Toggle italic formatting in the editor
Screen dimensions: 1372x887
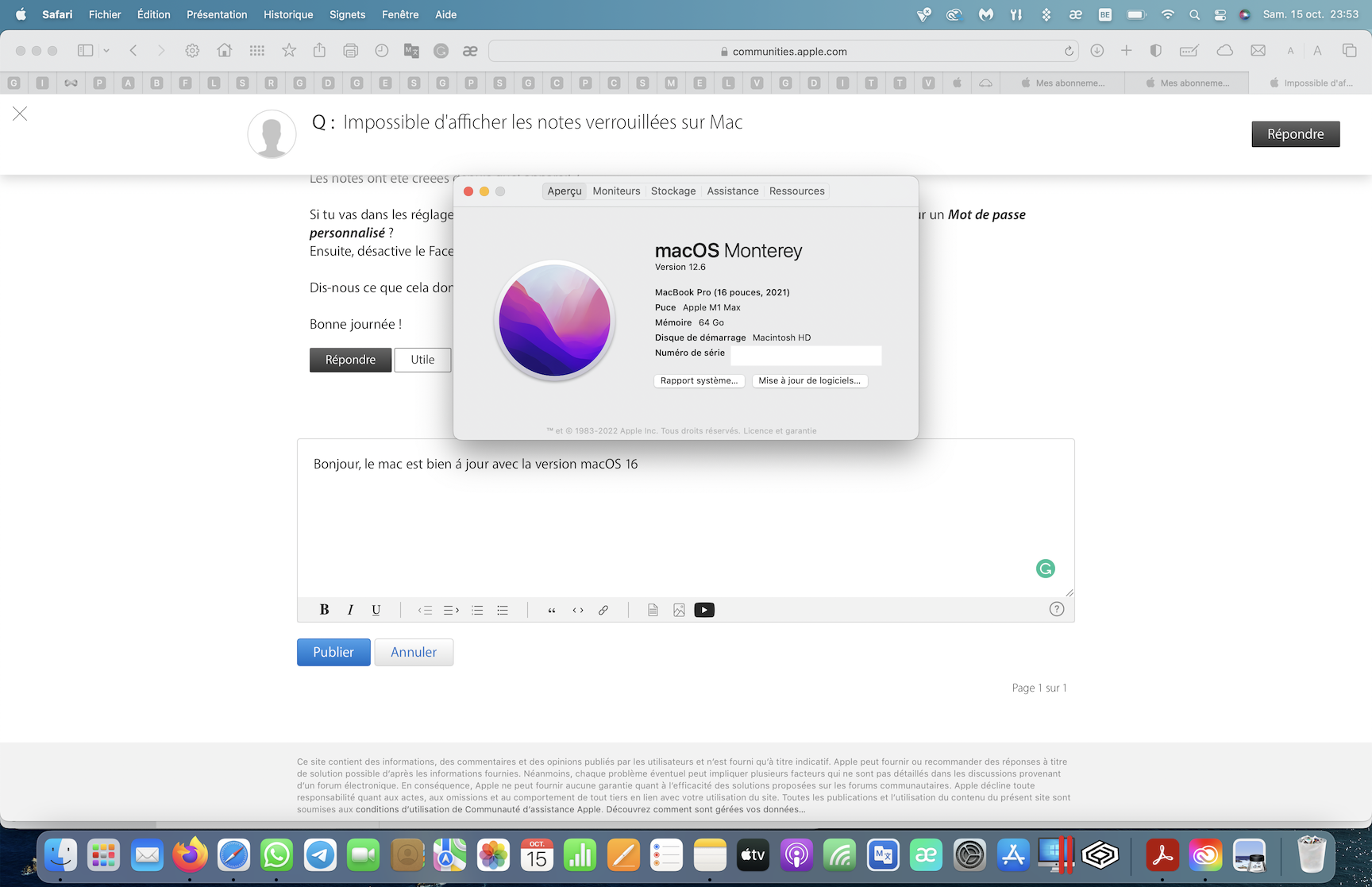(350, 610)
